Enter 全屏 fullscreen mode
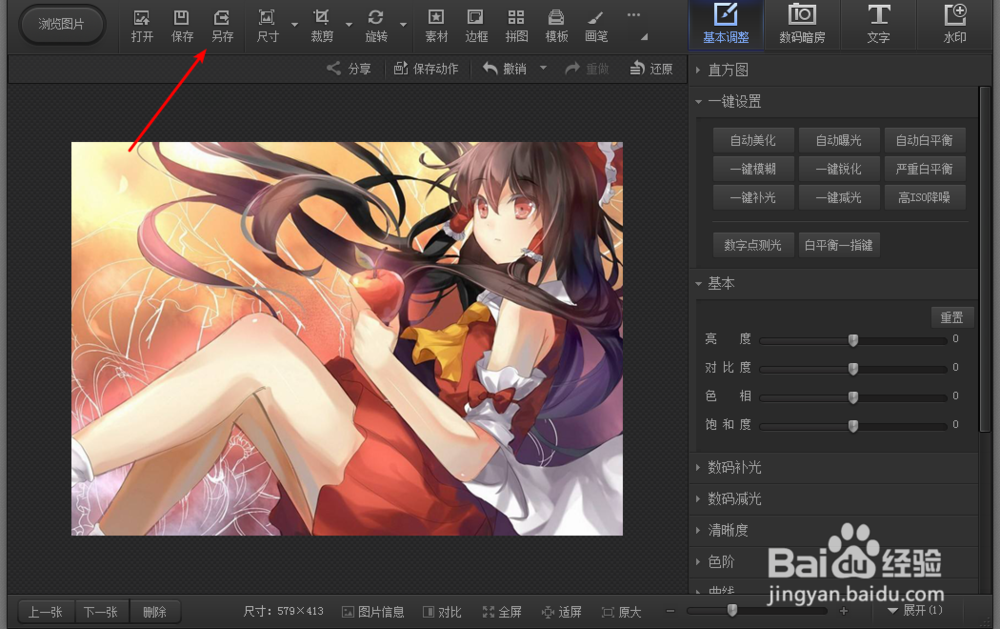The image size is (1000, 629). pos(502,612)
